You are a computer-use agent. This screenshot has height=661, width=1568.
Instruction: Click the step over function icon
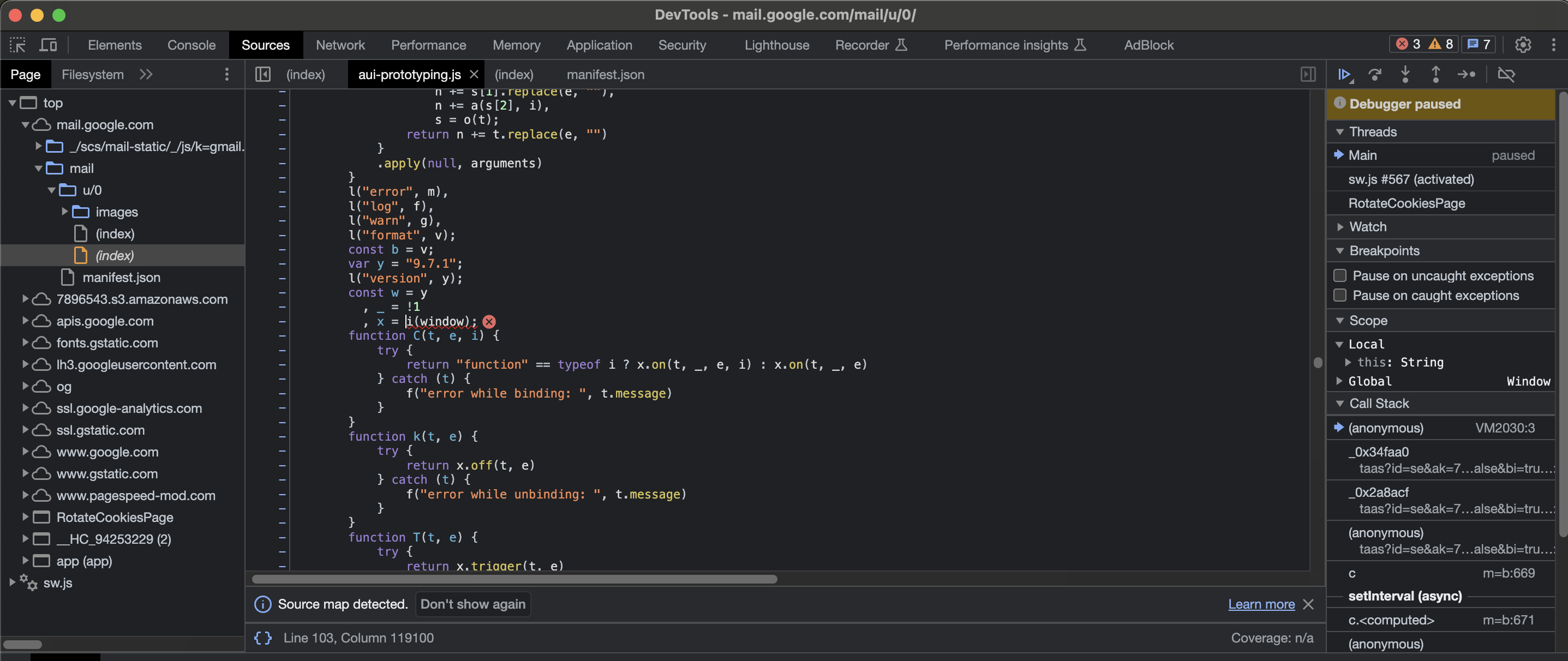click(1374, 74)
